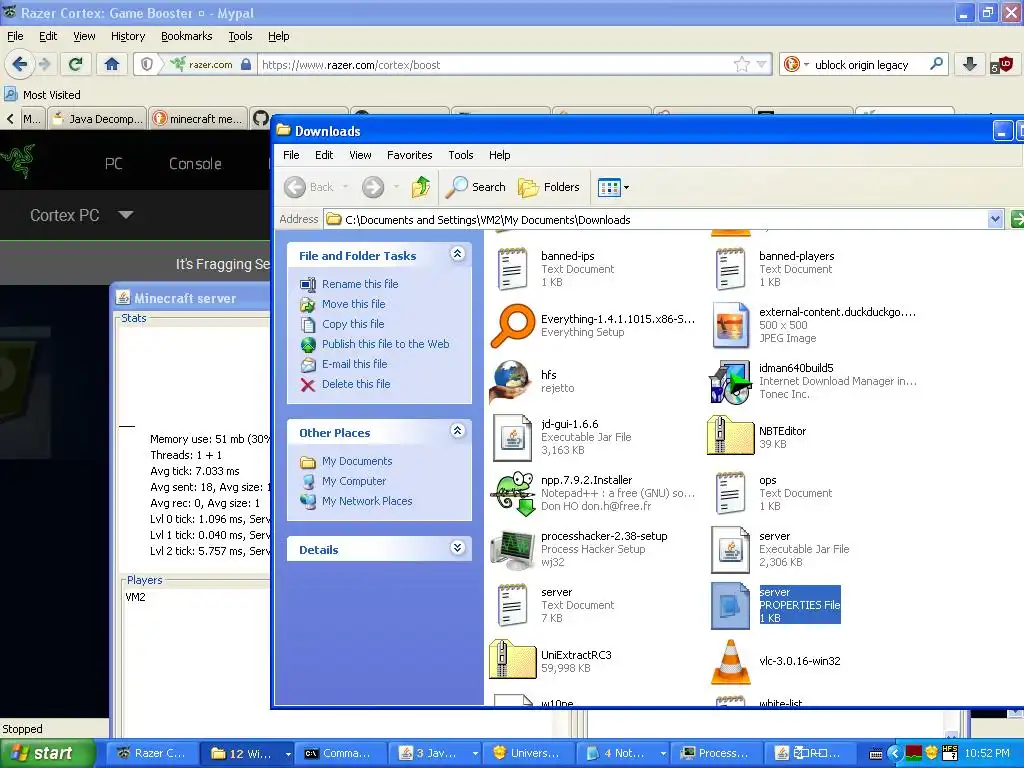Screen dimensions: 1024x768
Task: Select the NBTEditor zip icon
Action: click(730, 436)
